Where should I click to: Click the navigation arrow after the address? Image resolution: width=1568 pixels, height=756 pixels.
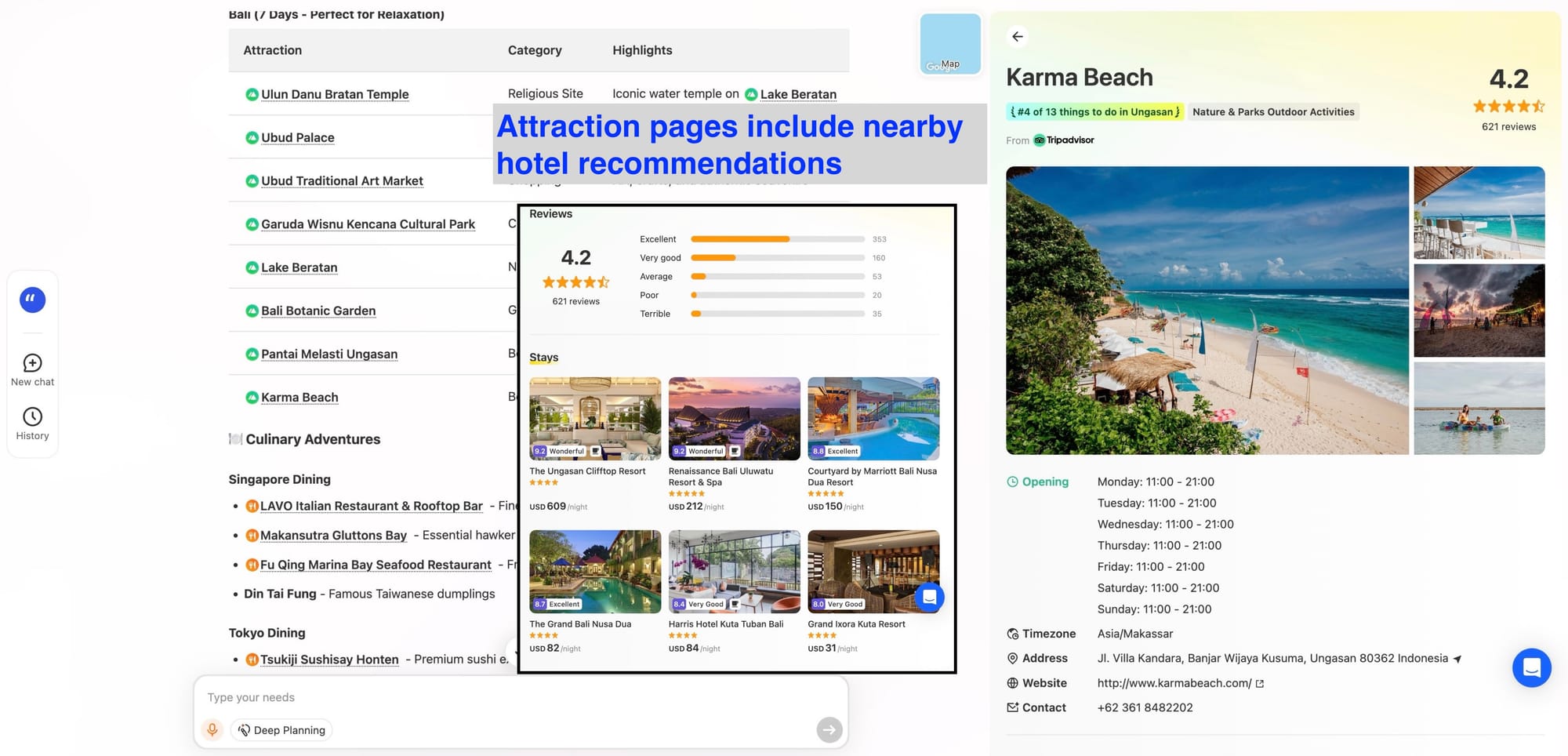pos(1457,659)
